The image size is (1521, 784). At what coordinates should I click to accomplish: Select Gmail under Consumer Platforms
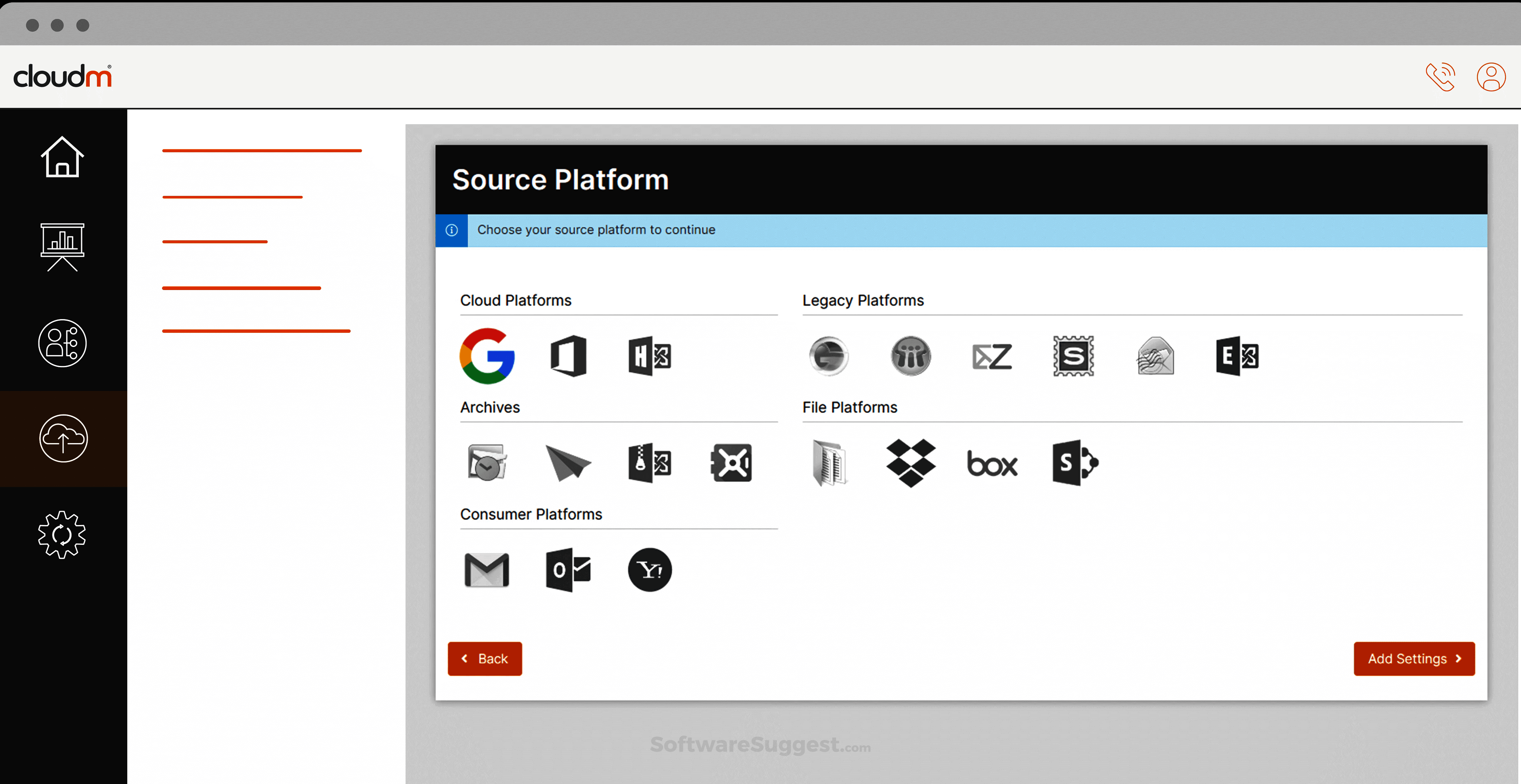tap(487, 569)
